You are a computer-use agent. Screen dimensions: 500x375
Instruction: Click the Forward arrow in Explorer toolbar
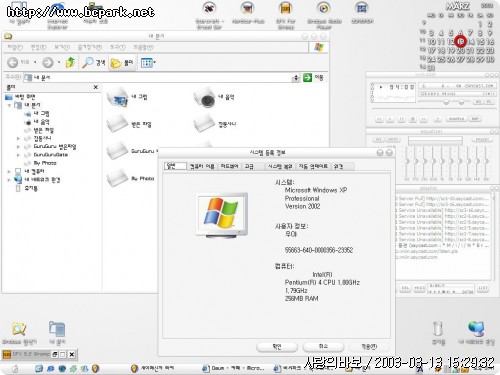pos(48,62)
